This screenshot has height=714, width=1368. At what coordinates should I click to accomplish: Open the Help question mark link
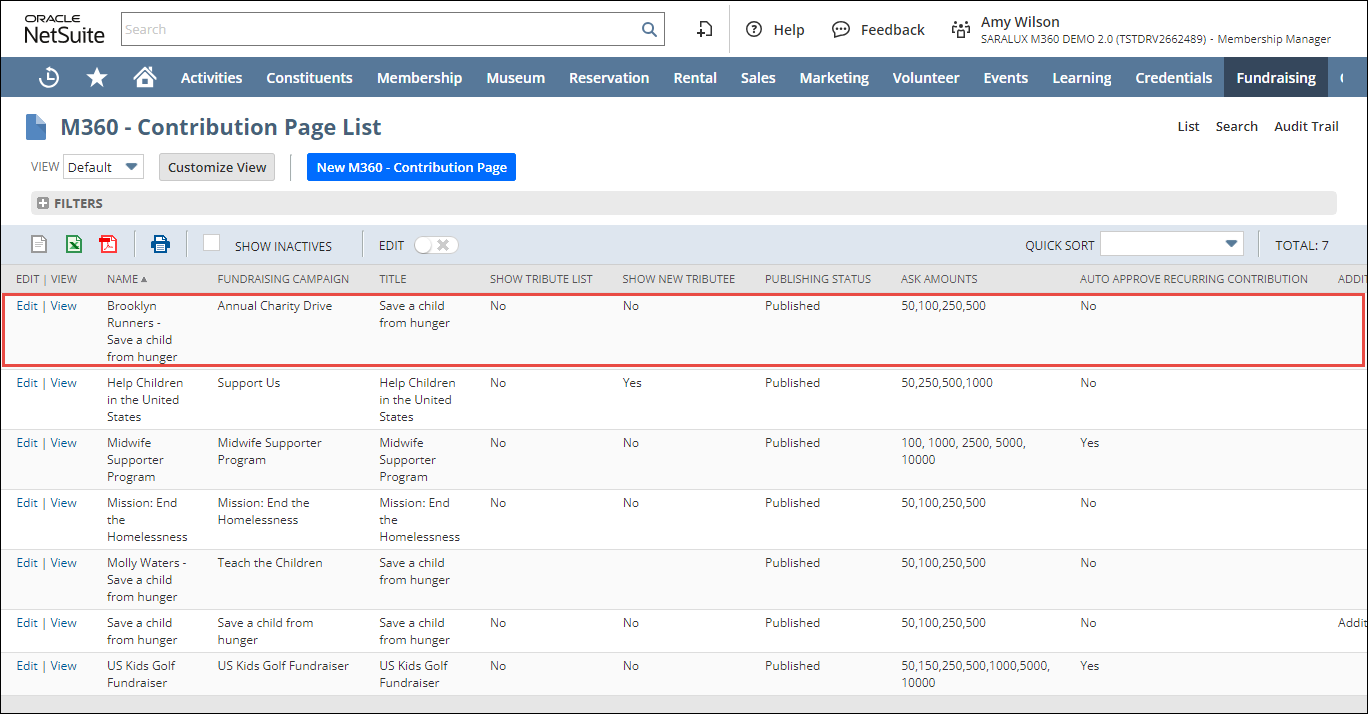click(x=775, y=30)
